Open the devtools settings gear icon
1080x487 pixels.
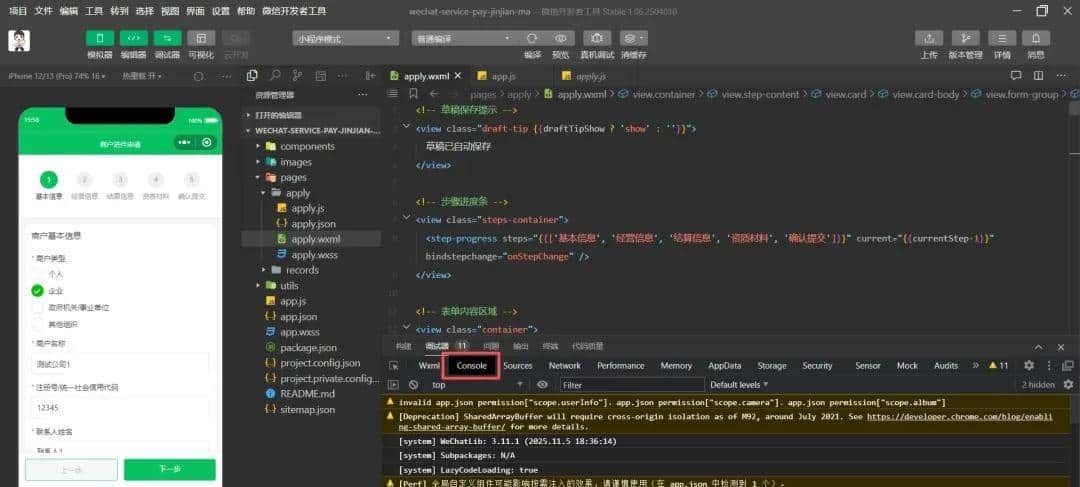[1028, 366]
